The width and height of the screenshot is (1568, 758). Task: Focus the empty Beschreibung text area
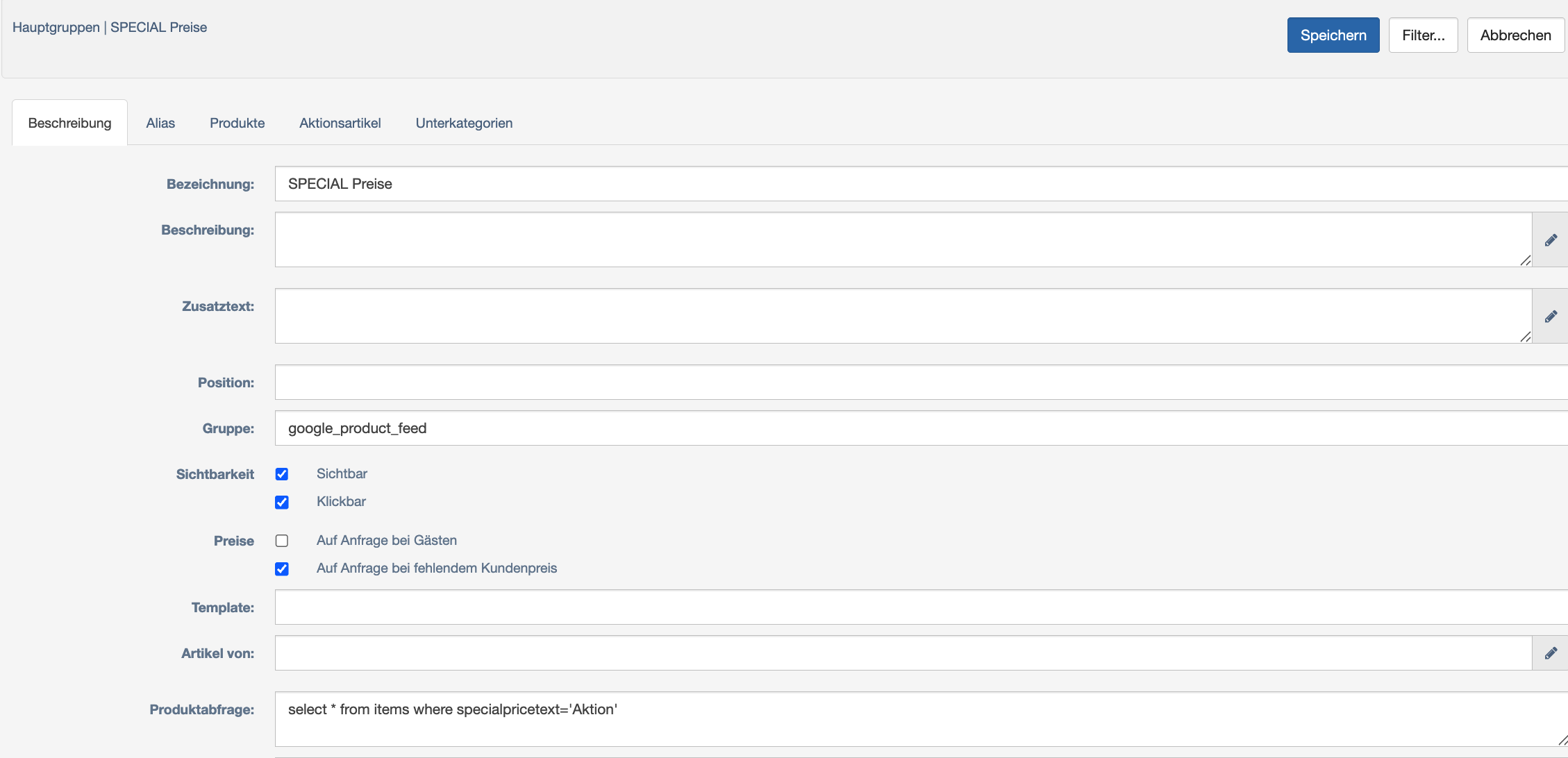pyautogui.click(x=903, y=239)
